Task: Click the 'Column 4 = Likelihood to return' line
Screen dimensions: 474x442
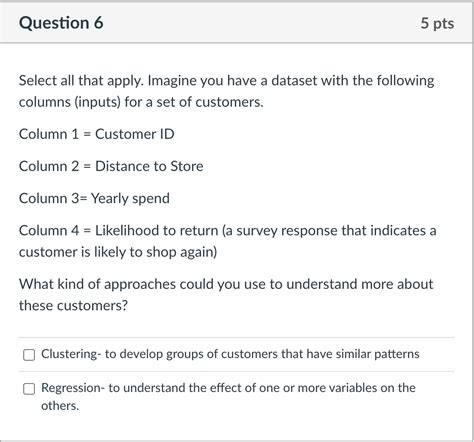Action: (118, 231)
